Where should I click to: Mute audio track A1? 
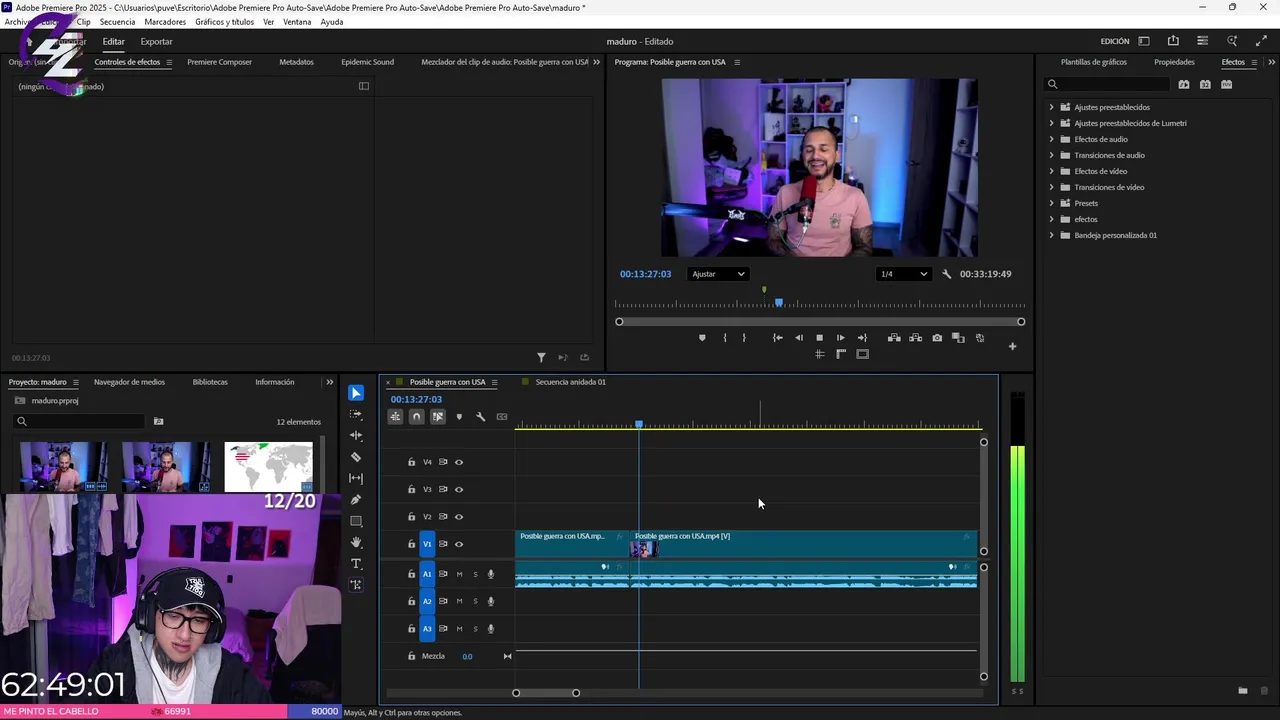[x=459, y=574]
